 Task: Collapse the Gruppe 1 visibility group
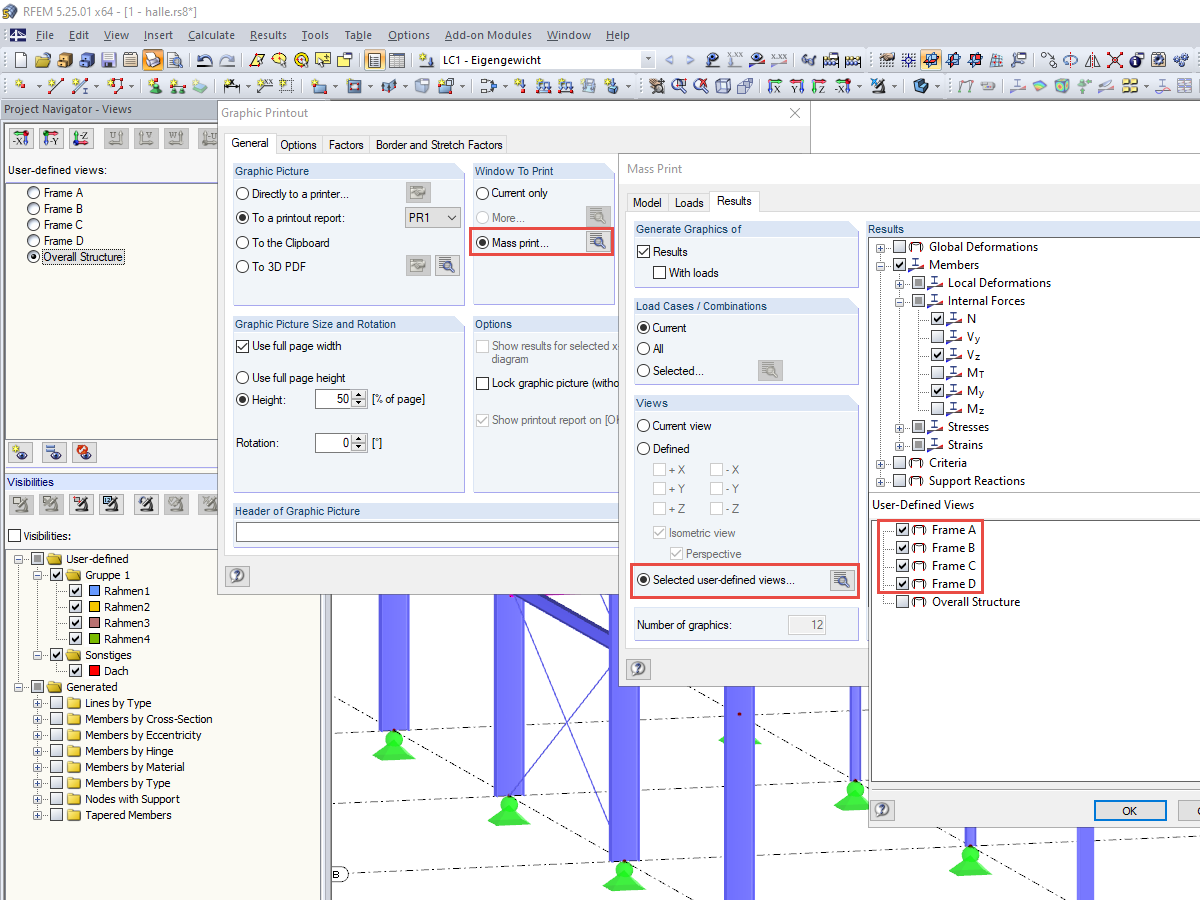point(38,576)
